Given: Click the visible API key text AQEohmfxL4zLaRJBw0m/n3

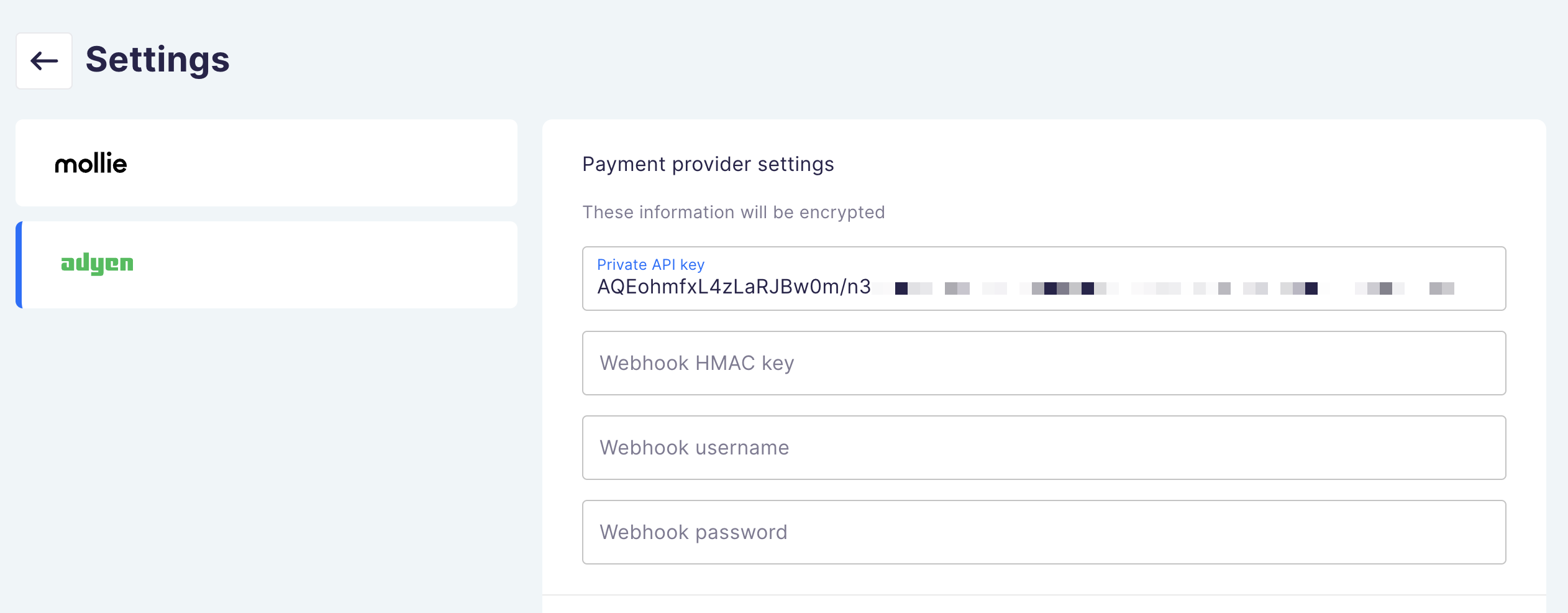Looking at the screenshot, I should click(734, 287).
